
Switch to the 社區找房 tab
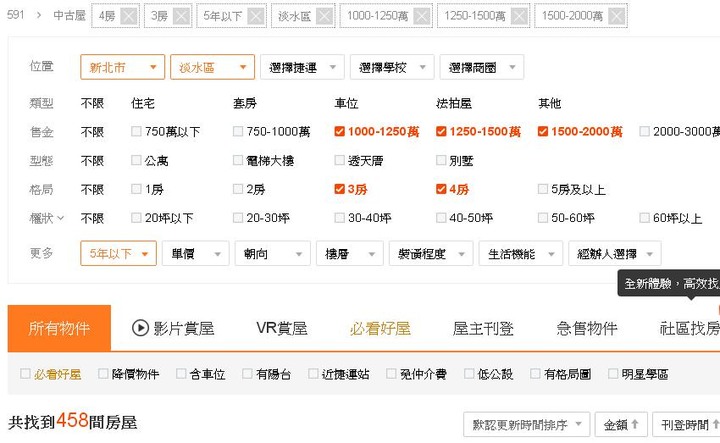tap(690, 328)
